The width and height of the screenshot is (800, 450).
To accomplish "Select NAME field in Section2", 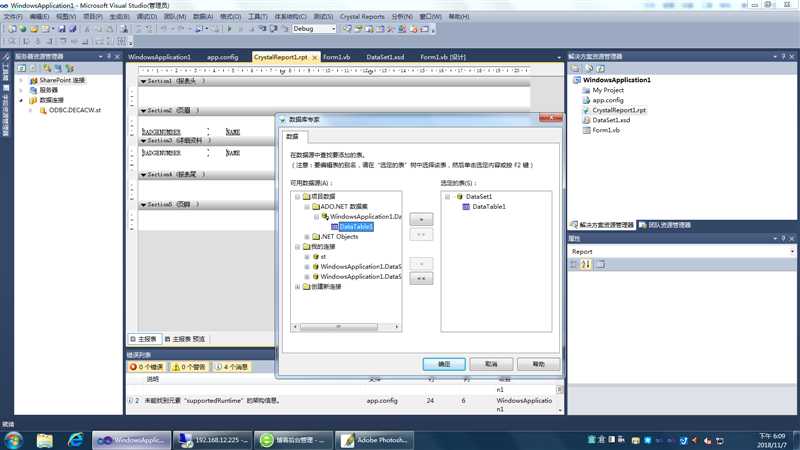I will point(233,132).
